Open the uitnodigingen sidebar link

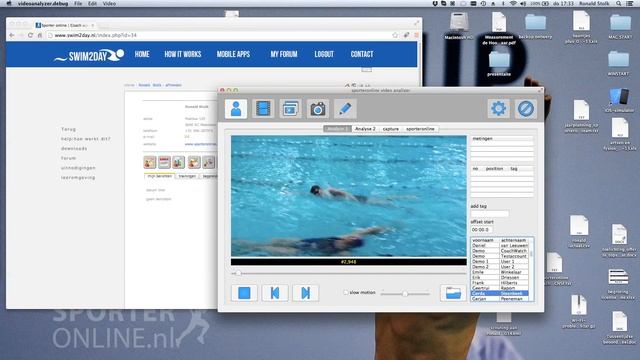78,168
